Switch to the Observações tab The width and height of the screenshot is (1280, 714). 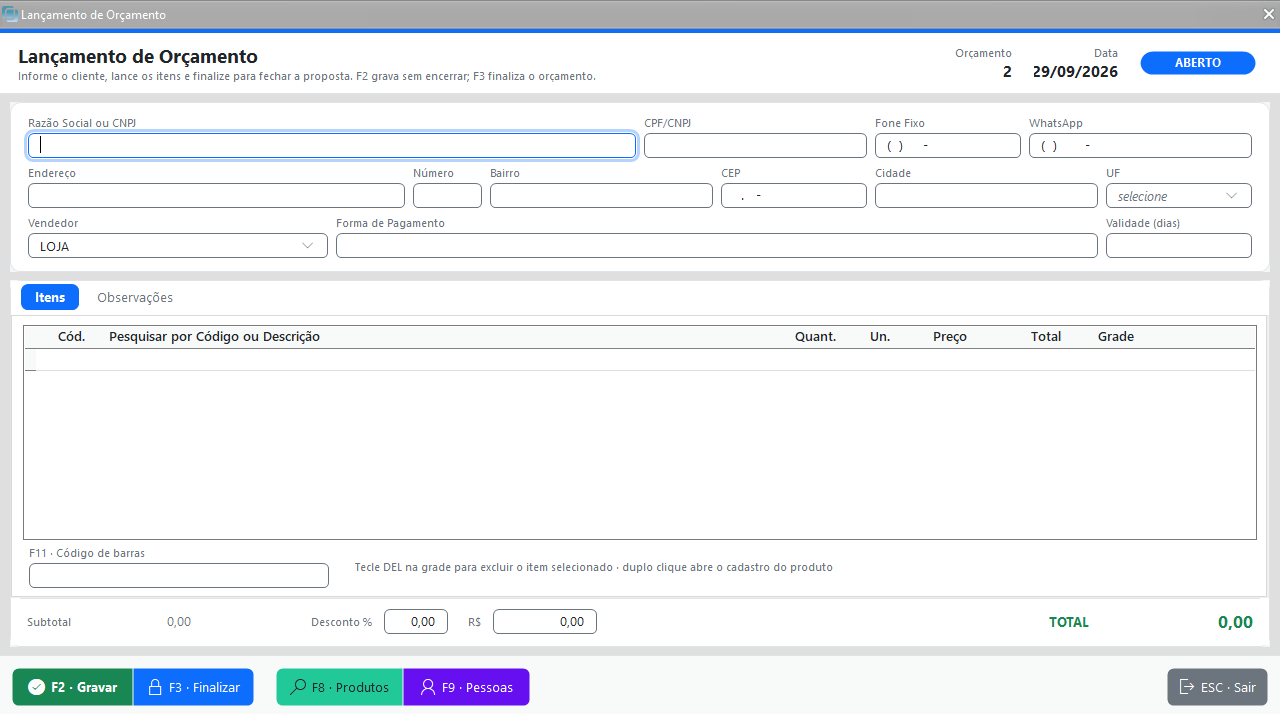[x=135, y=297]
